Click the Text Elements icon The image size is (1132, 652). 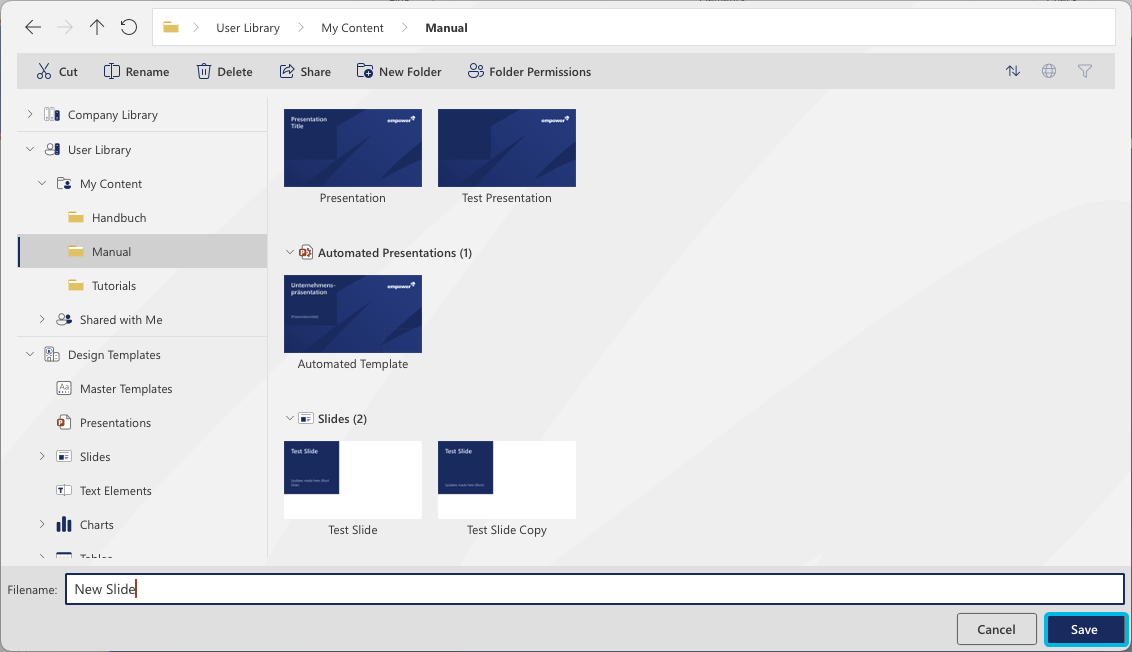click(x=64, y=490)
